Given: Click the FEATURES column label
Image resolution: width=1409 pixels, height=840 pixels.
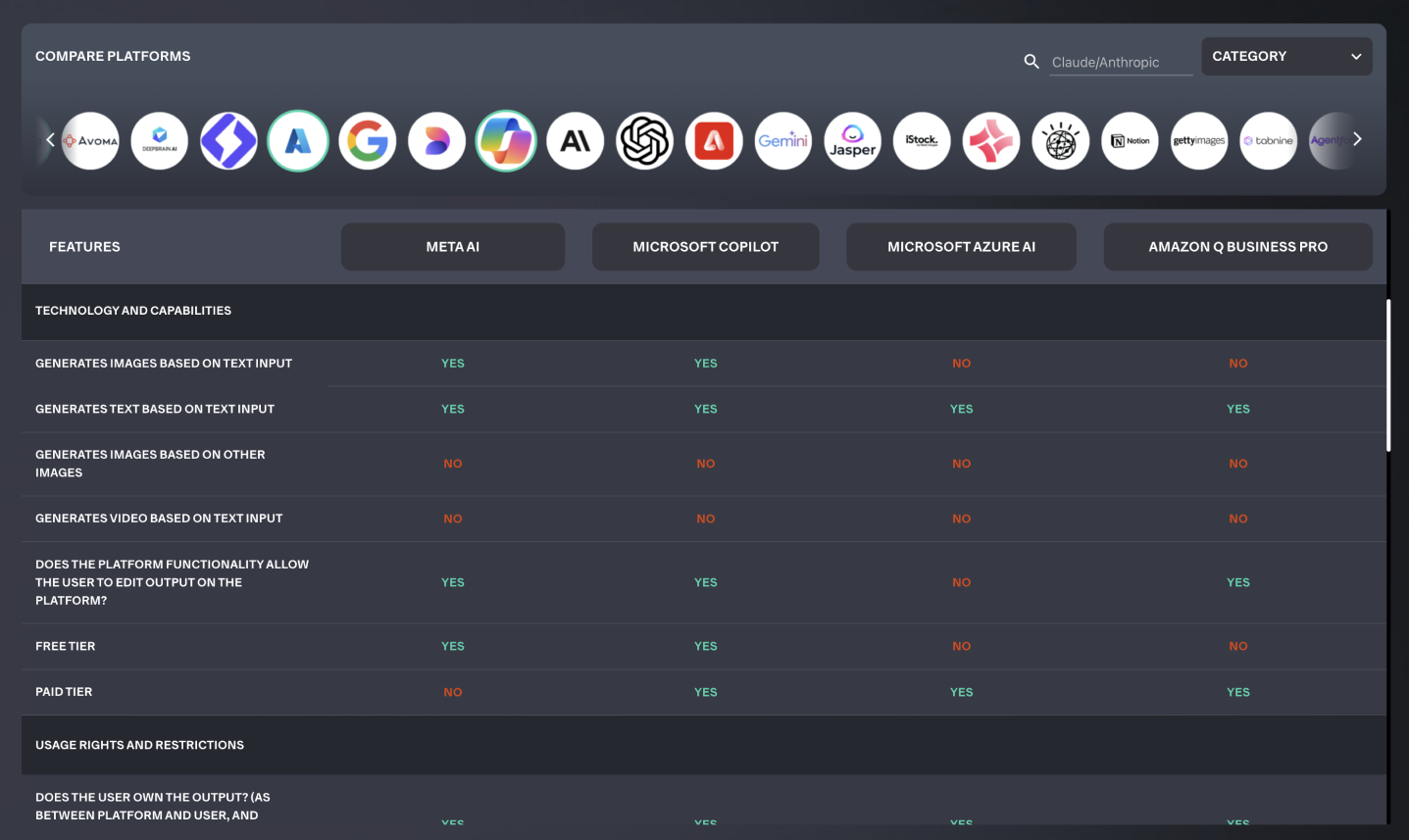Looking at the screenshot, I should (x=84, y=247).
